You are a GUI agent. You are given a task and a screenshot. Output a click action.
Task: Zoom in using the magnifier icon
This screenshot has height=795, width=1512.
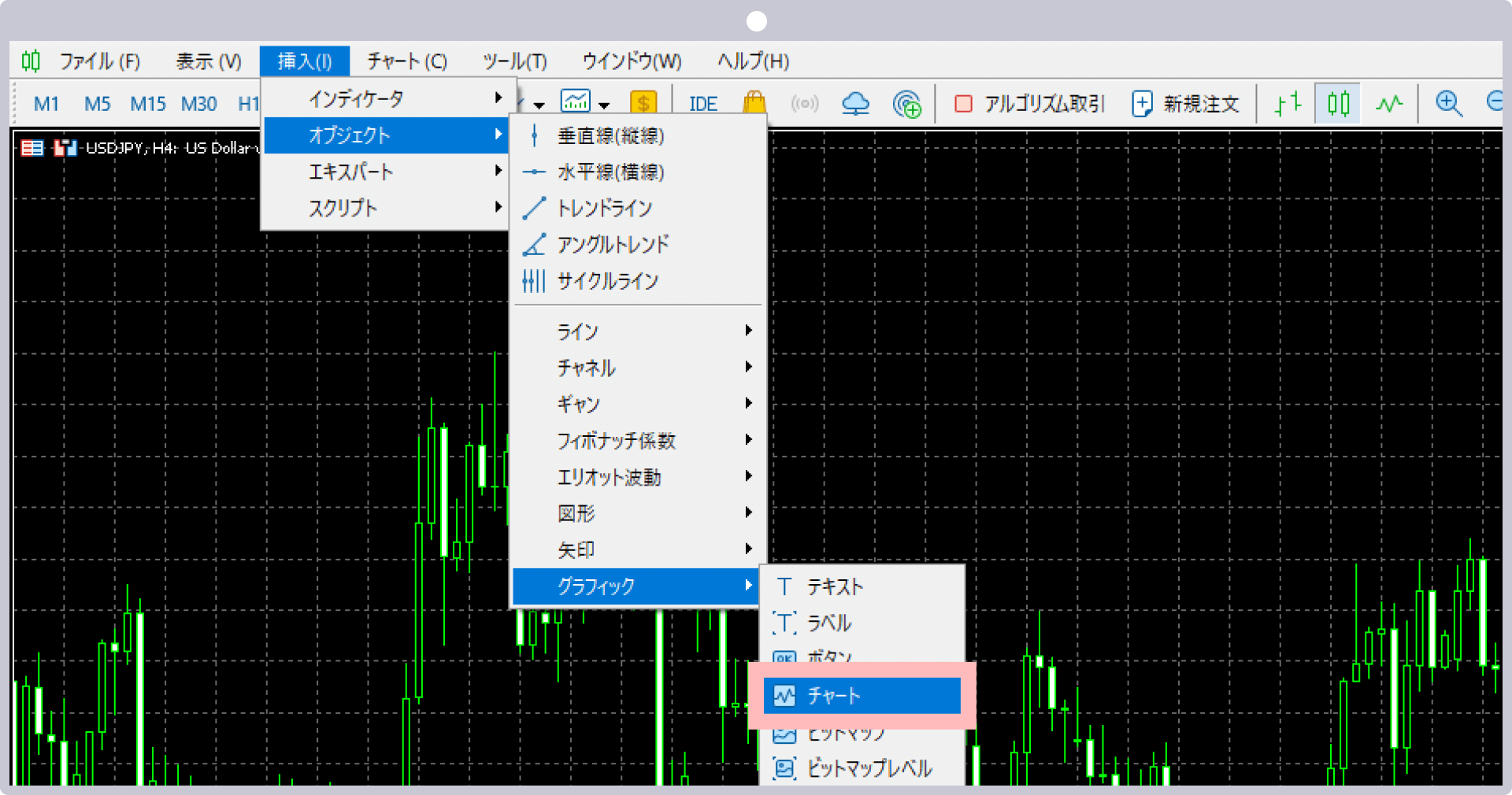tap(1449, 103)
